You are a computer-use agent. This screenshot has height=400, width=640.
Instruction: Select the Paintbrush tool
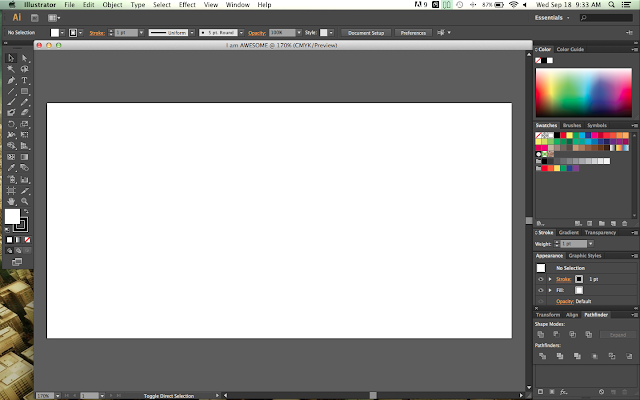11,102
